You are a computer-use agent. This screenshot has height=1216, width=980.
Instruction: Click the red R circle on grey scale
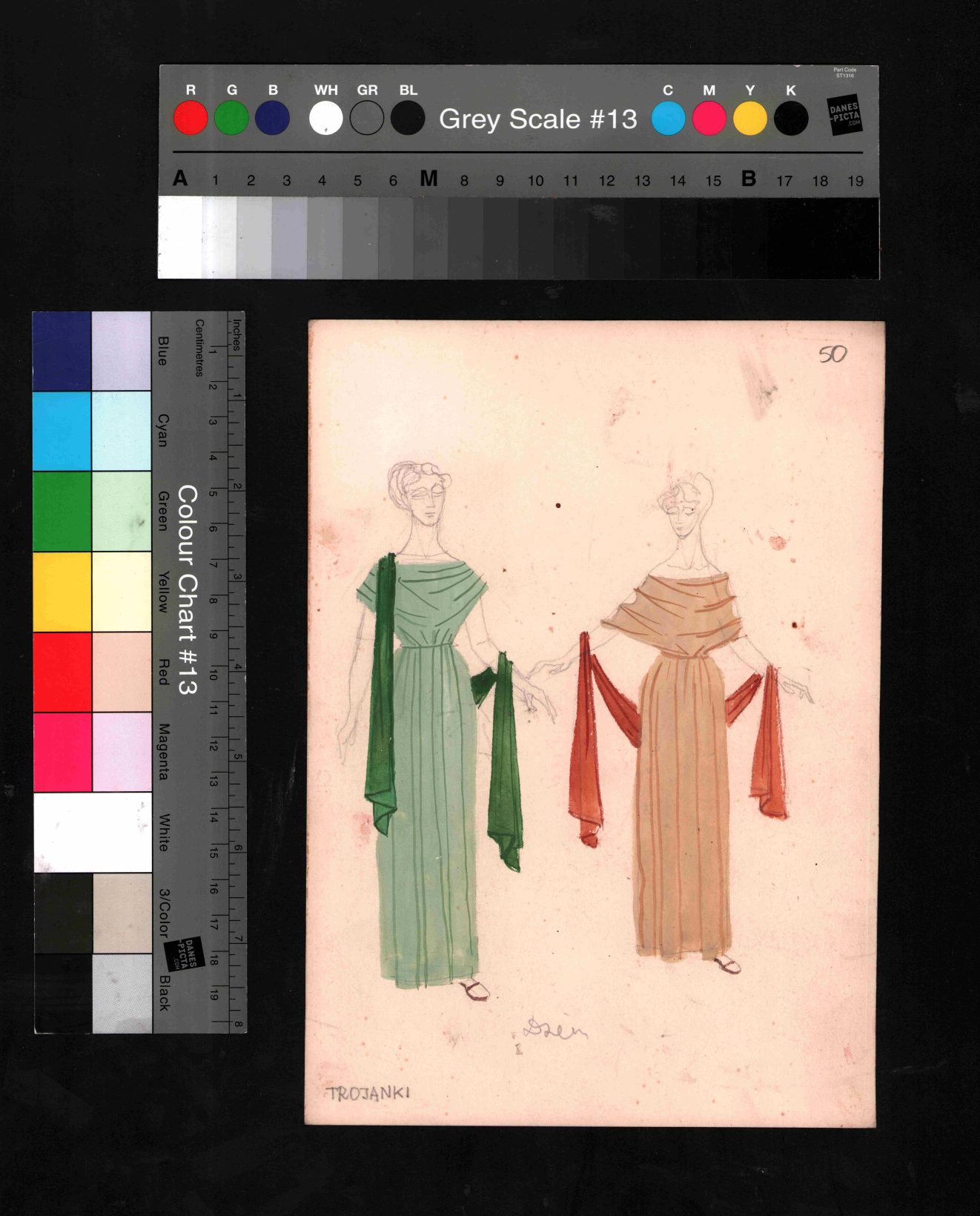(191, 119)
